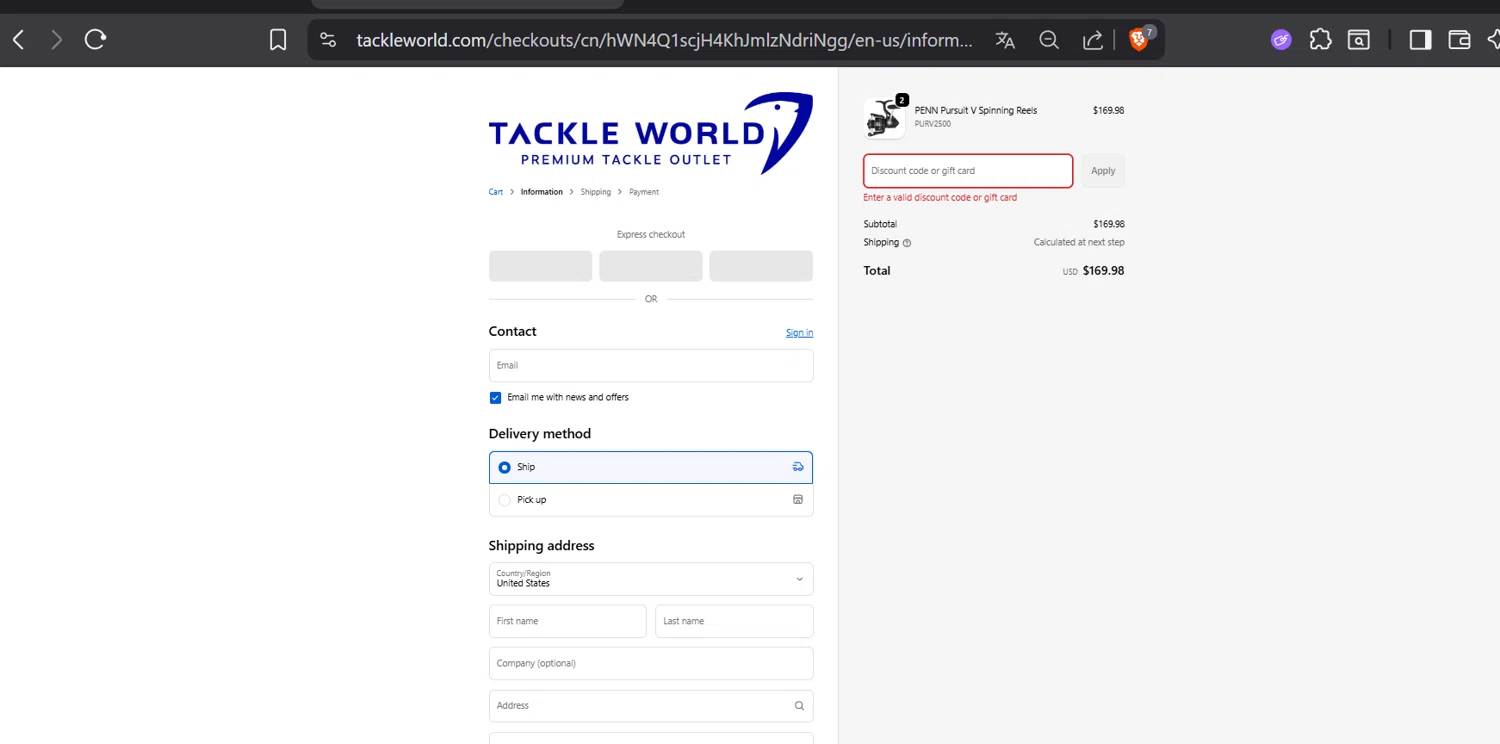Focus the Discount code or gift card field
This screenshot has height=744, width=1500.
[x=968, y=171]
